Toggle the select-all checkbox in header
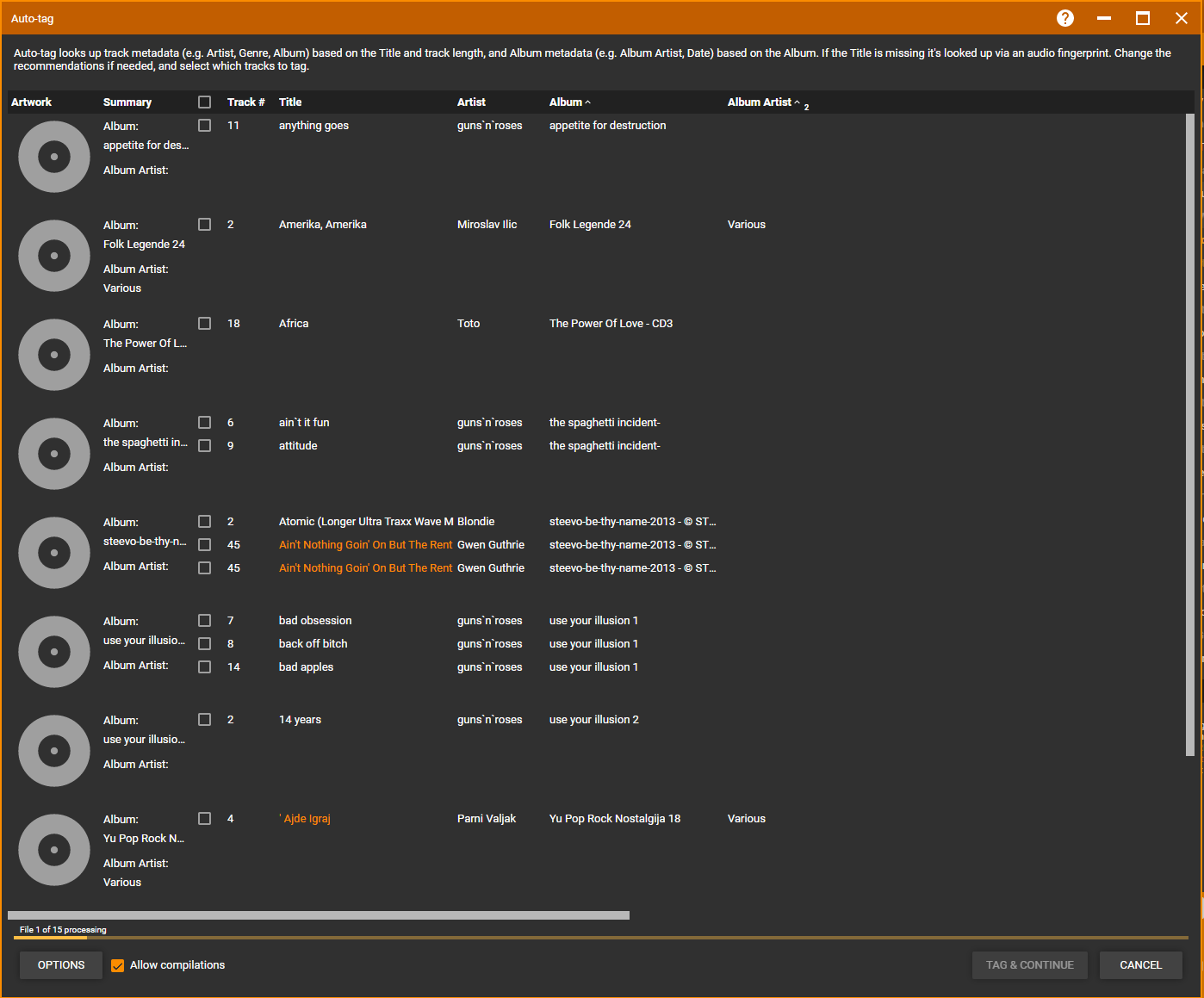Screen dimensions: 1204x998 (x=204, y=102)
